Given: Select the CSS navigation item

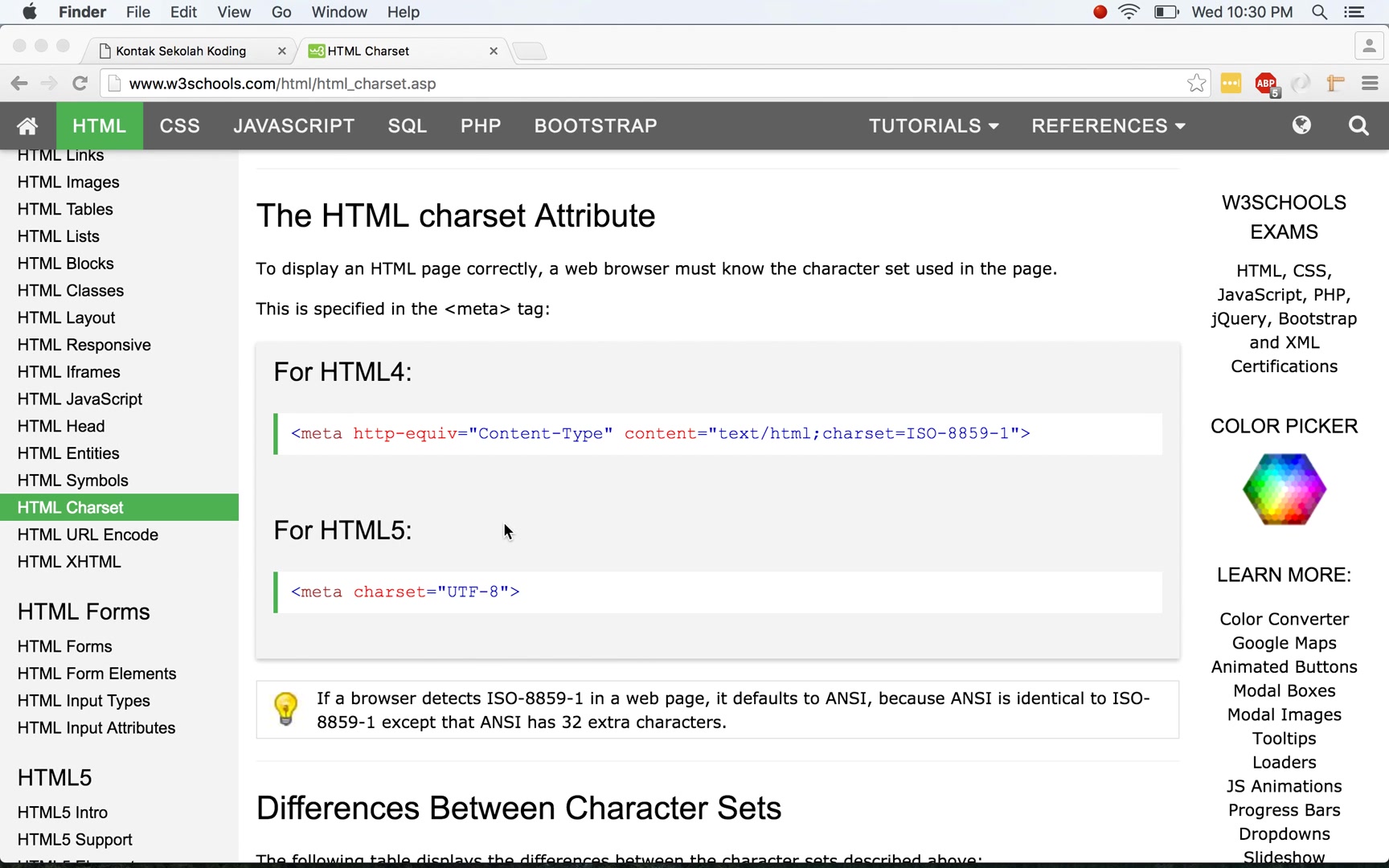Looking at the screenshot, I should [180, 125].
